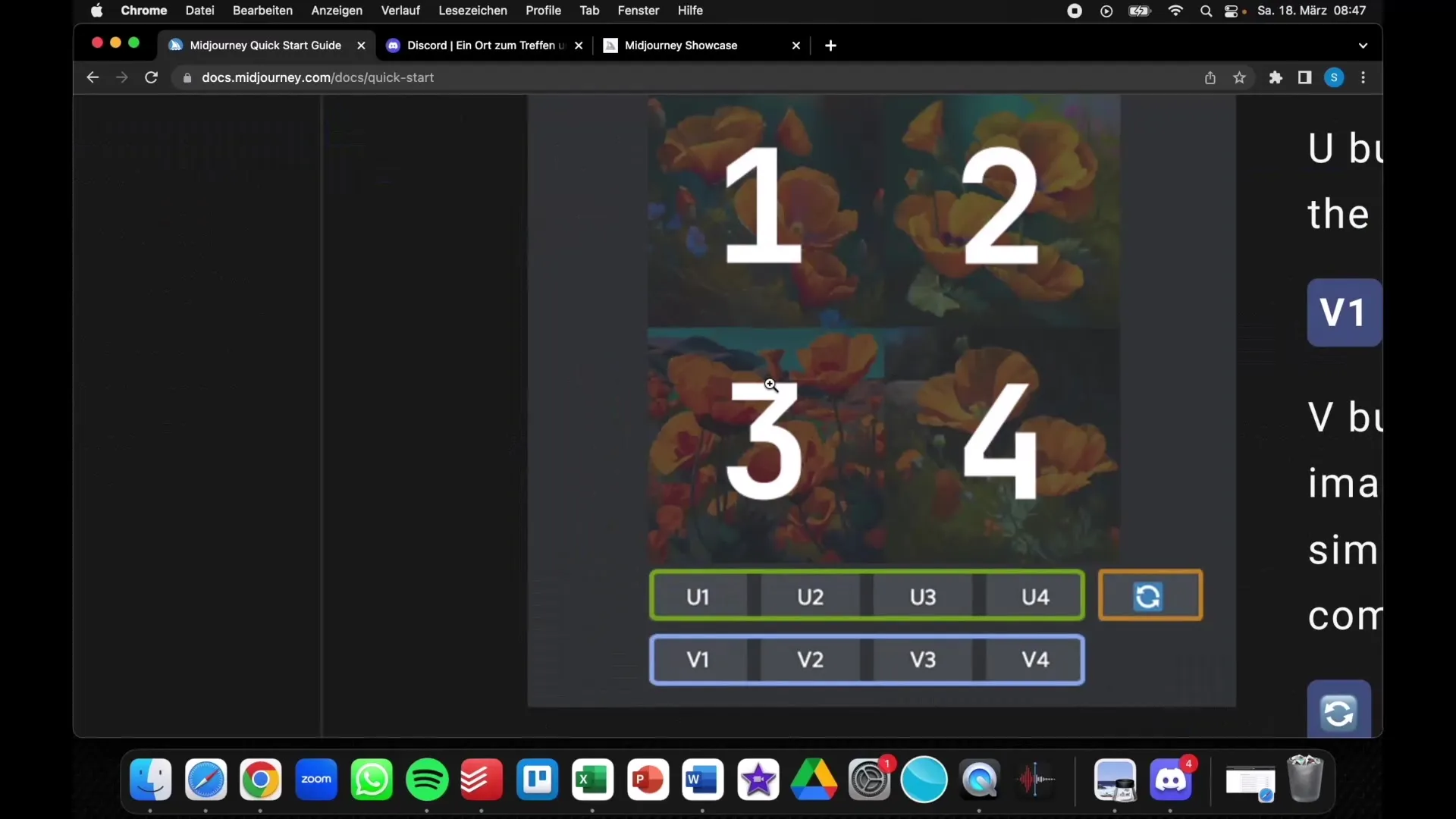The image size is (1456, 819).
Task: Open the Lesezeichen menu
Action: click(x=472, y=11)
